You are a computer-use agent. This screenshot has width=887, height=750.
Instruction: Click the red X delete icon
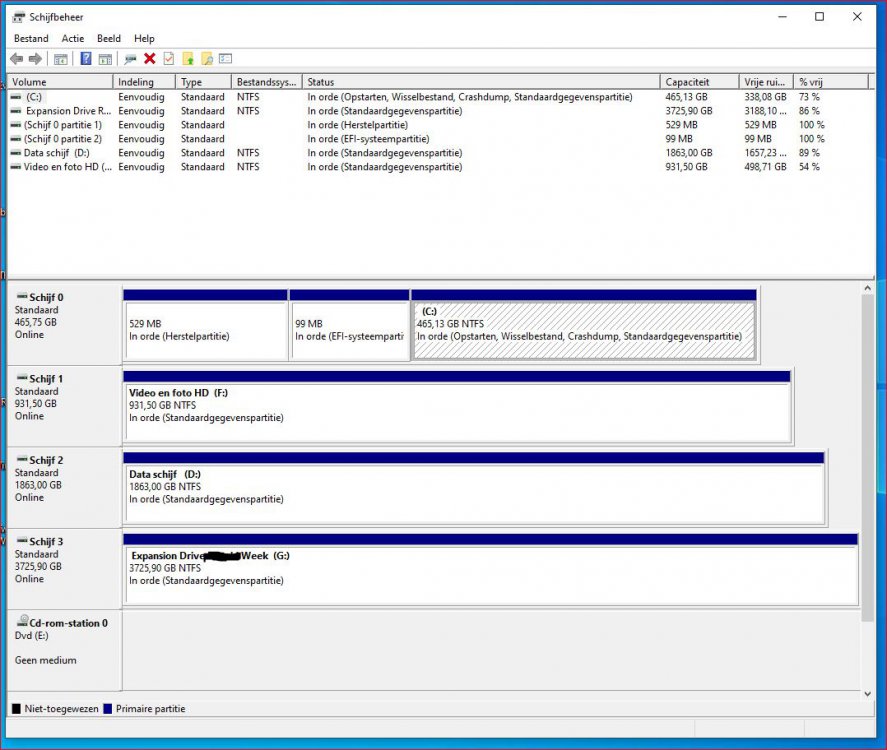coord(149,59)
